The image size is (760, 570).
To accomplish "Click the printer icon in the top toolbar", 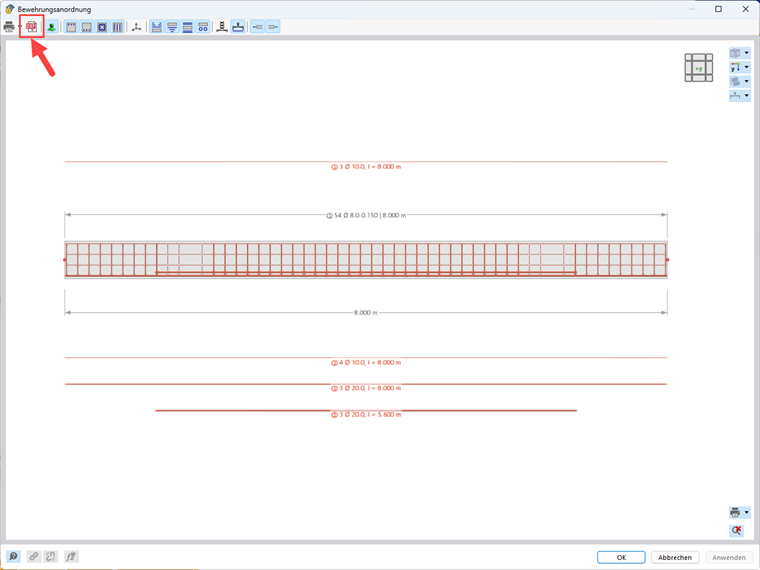I will click(x=9, y=27).
